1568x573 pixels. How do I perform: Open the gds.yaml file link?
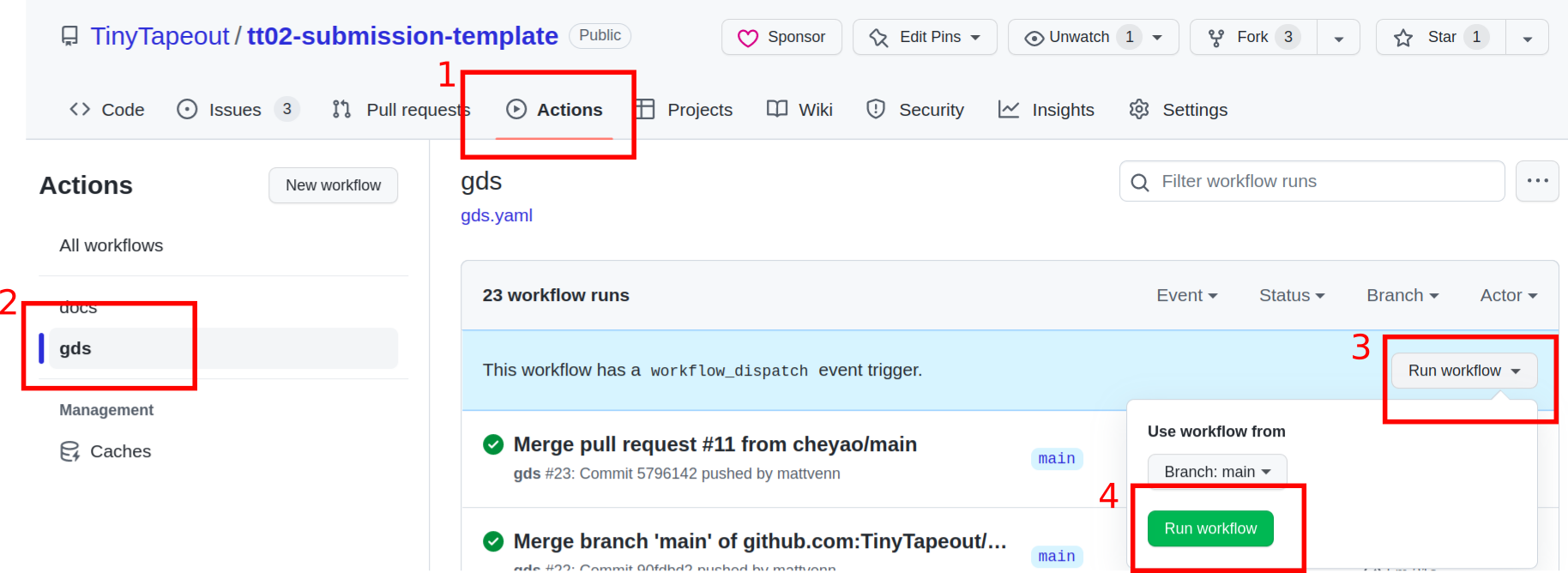[497, 215]
